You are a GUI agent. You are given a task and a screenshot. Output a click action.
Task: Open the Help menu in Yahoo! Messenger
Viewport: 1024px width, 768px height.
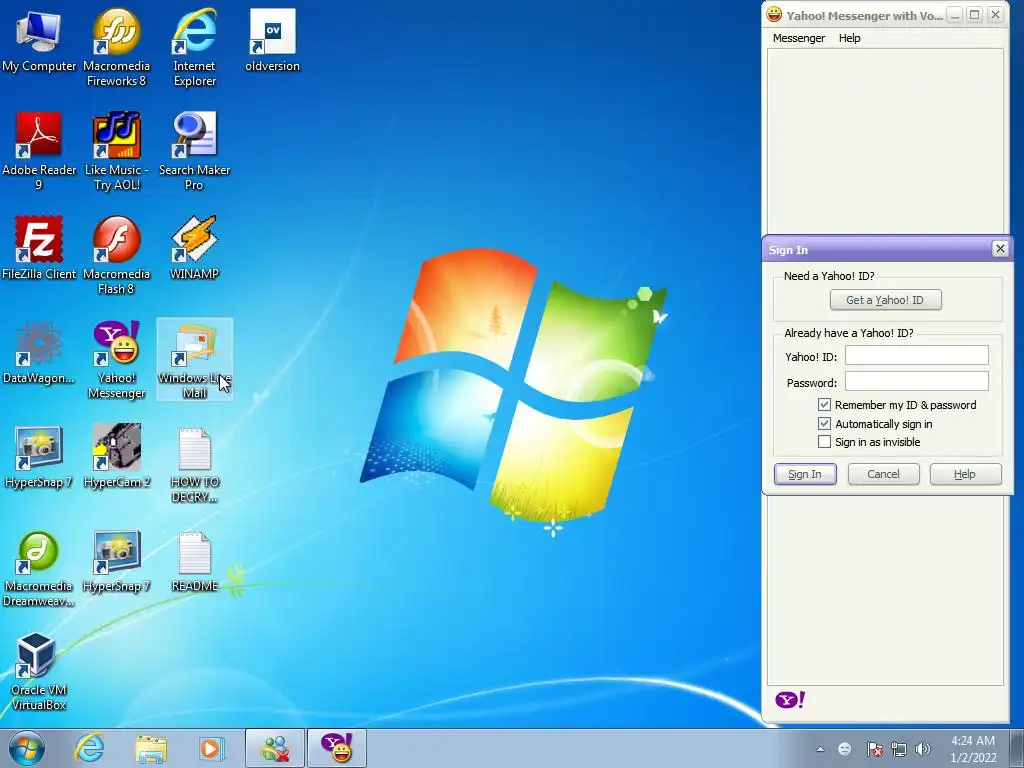tap(850, 38)
